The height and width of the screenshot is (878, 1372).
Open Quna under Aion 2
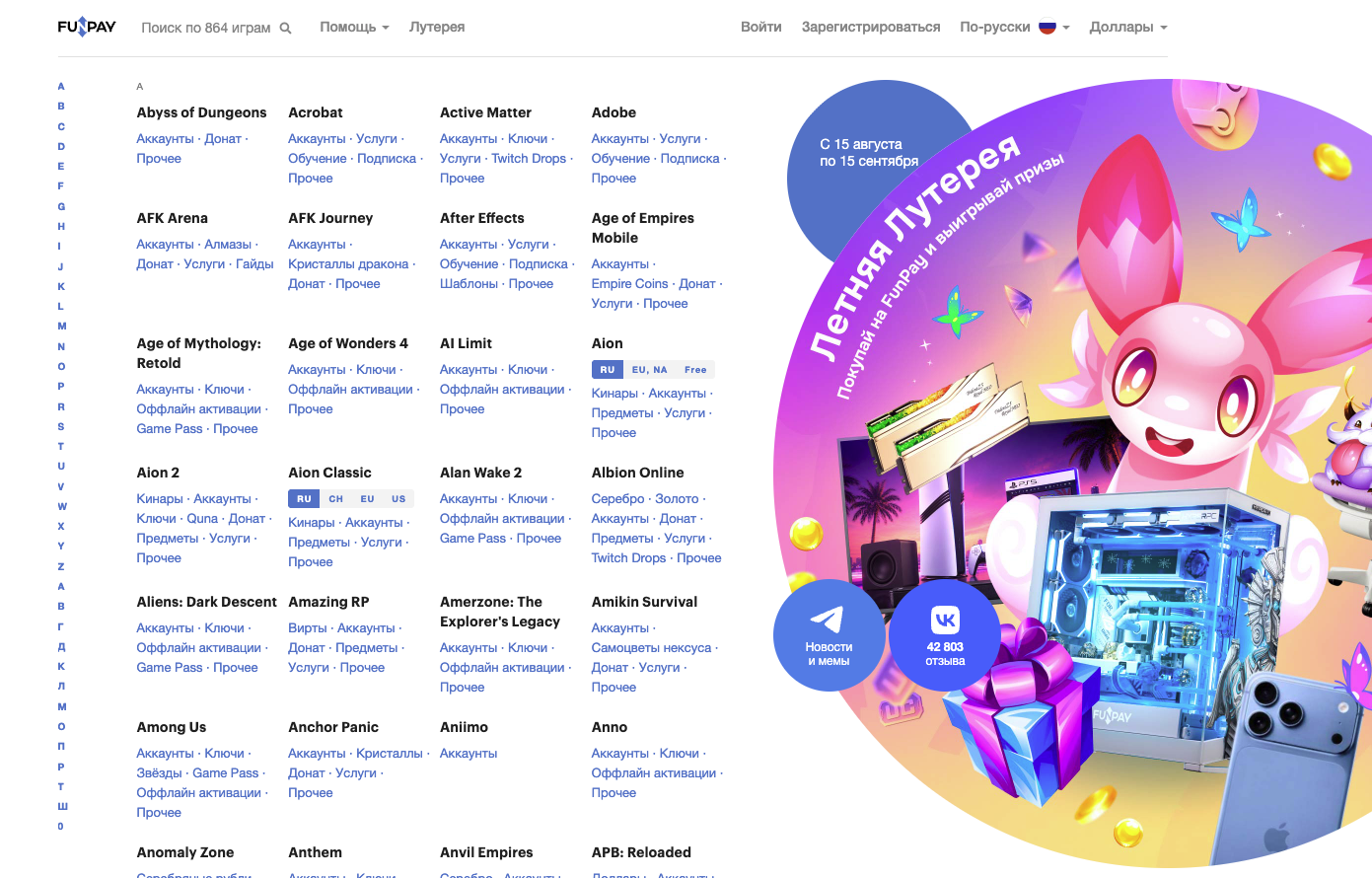click(x=202, y=519)
